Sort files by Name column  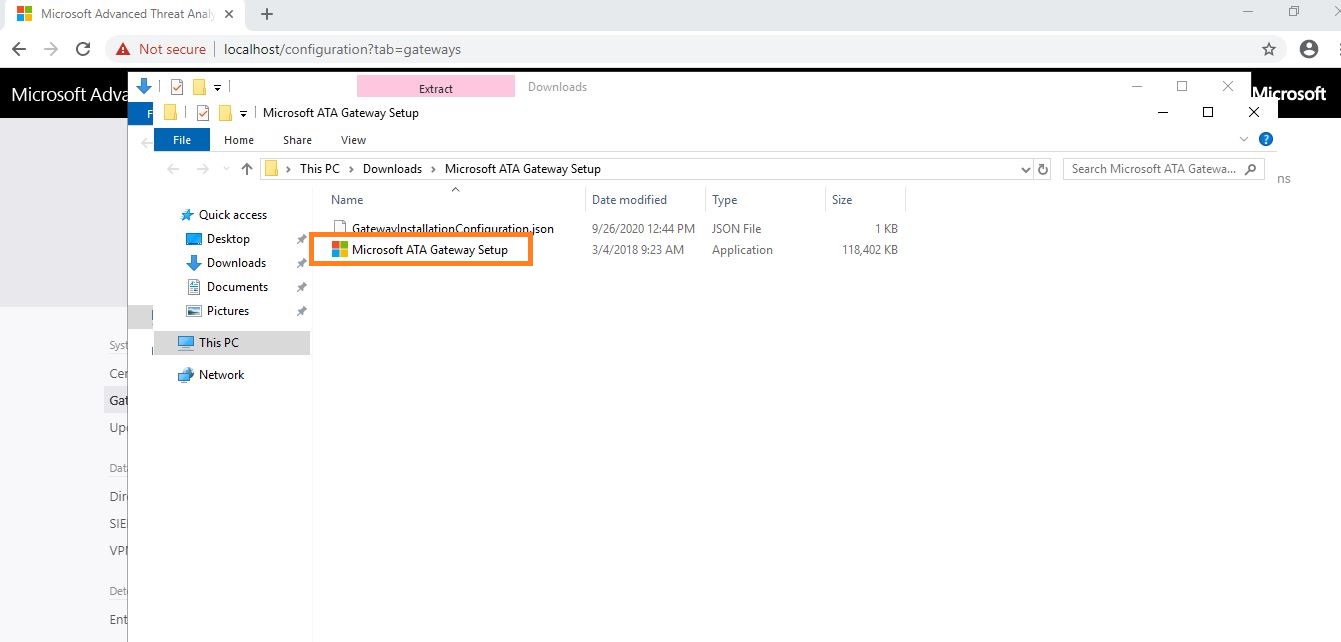pos(347,200)
